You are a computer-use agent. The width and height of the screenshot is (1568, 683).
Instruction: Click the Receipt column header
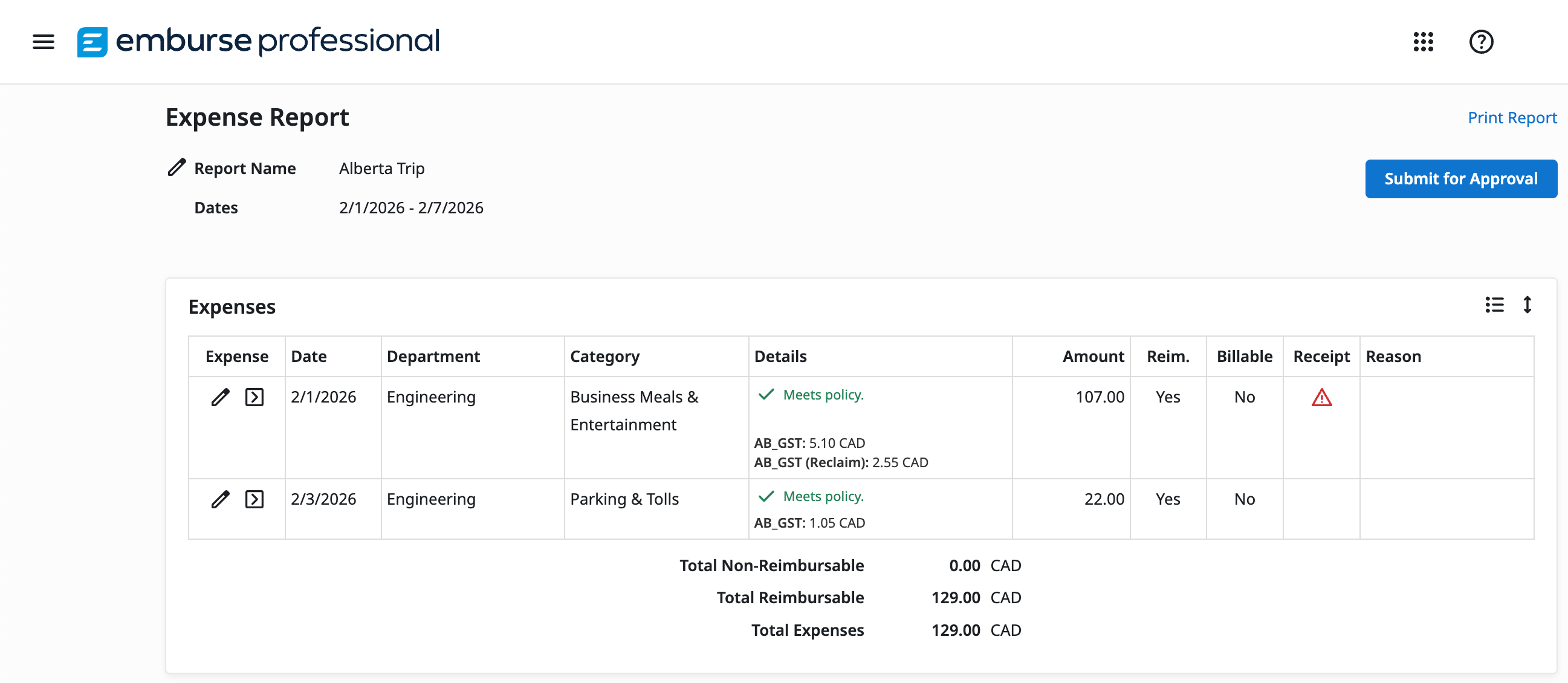tap(1321, 356)
